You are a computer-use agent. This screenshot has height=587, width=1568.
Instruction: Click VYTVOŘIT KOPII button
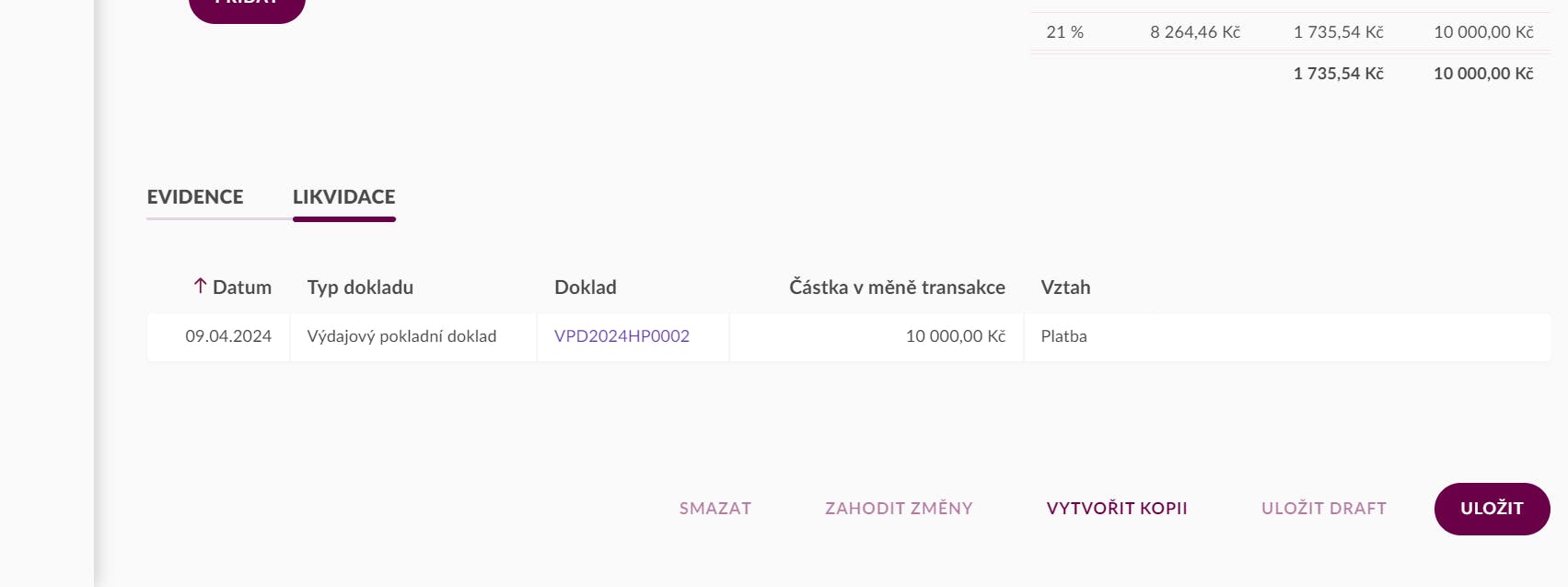click(1117, 509)
